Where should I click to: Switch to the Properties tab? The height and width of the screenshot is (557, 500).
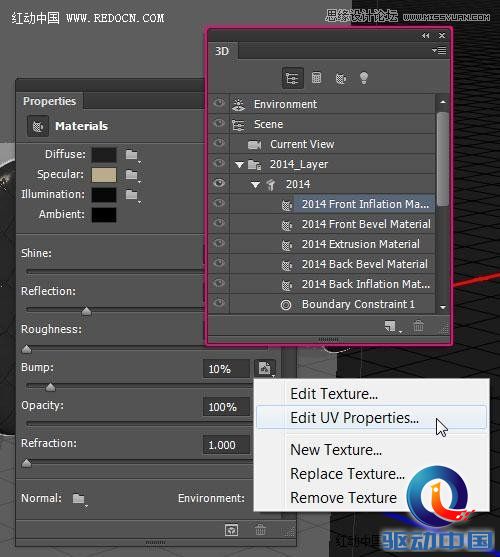click(x=50, y=101)
